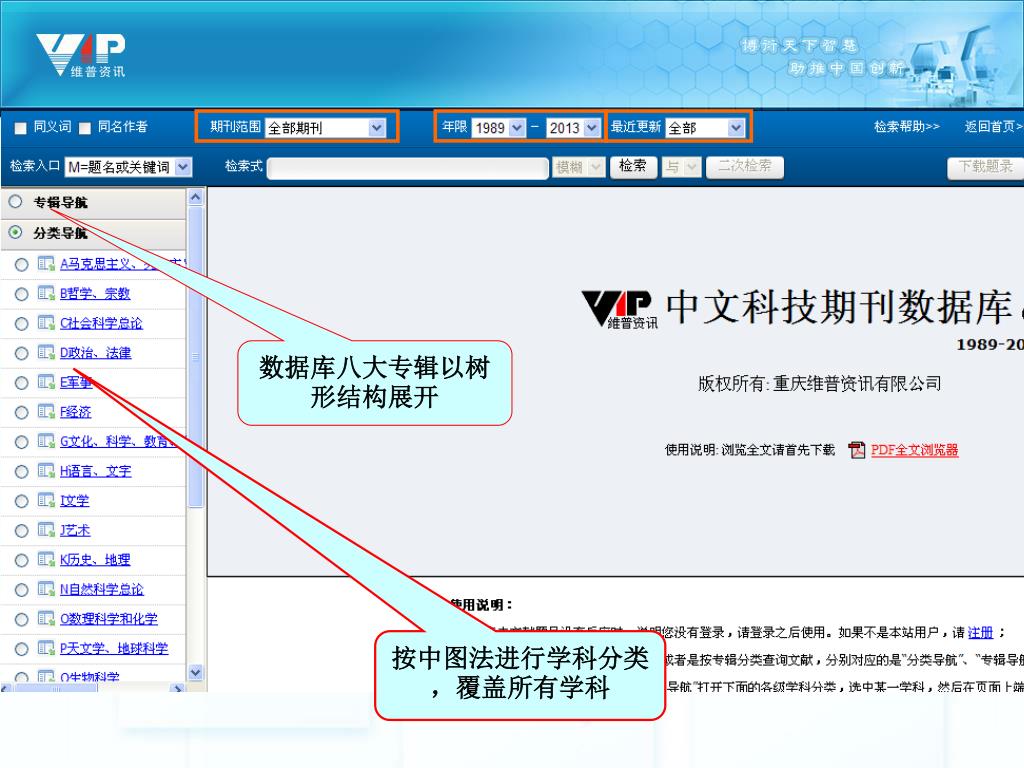The image size is (1024, 768).
Task: Select radio button for B哲学、宗教
Action: [x=22, y=294]
